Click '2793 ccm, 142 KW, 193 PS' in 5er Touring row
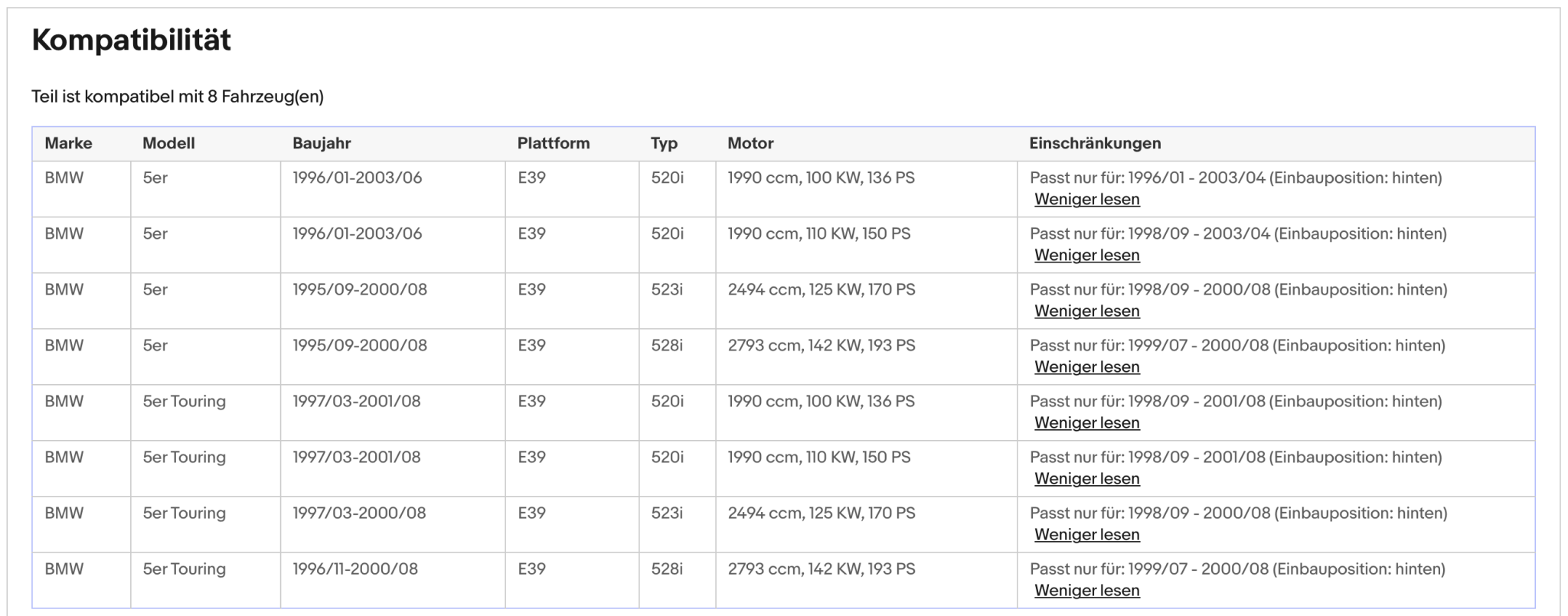1568x616 pixels. 822,569
